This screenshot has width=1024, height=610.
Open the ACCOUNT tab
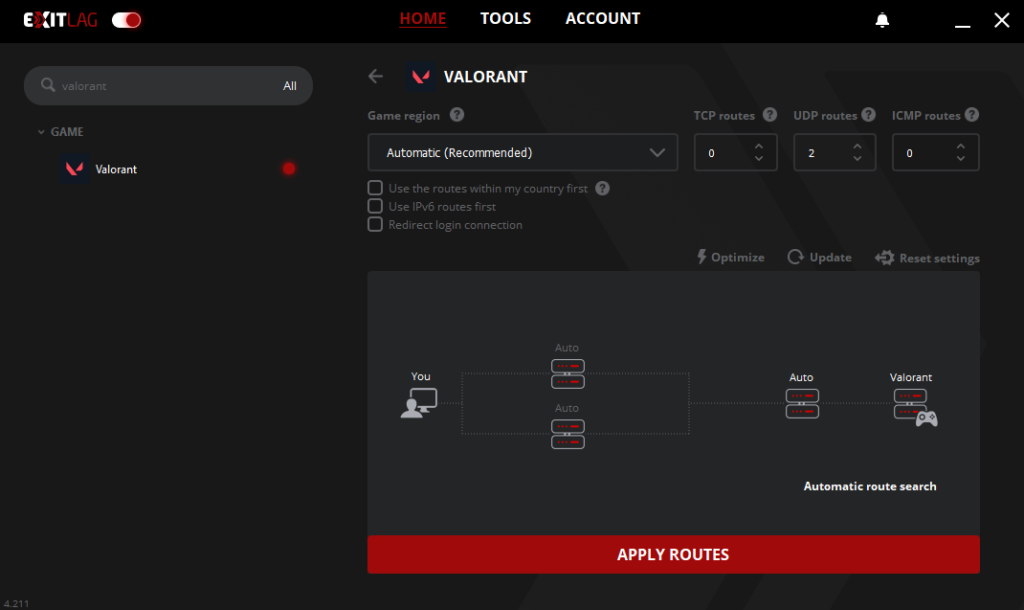(602, 19)
